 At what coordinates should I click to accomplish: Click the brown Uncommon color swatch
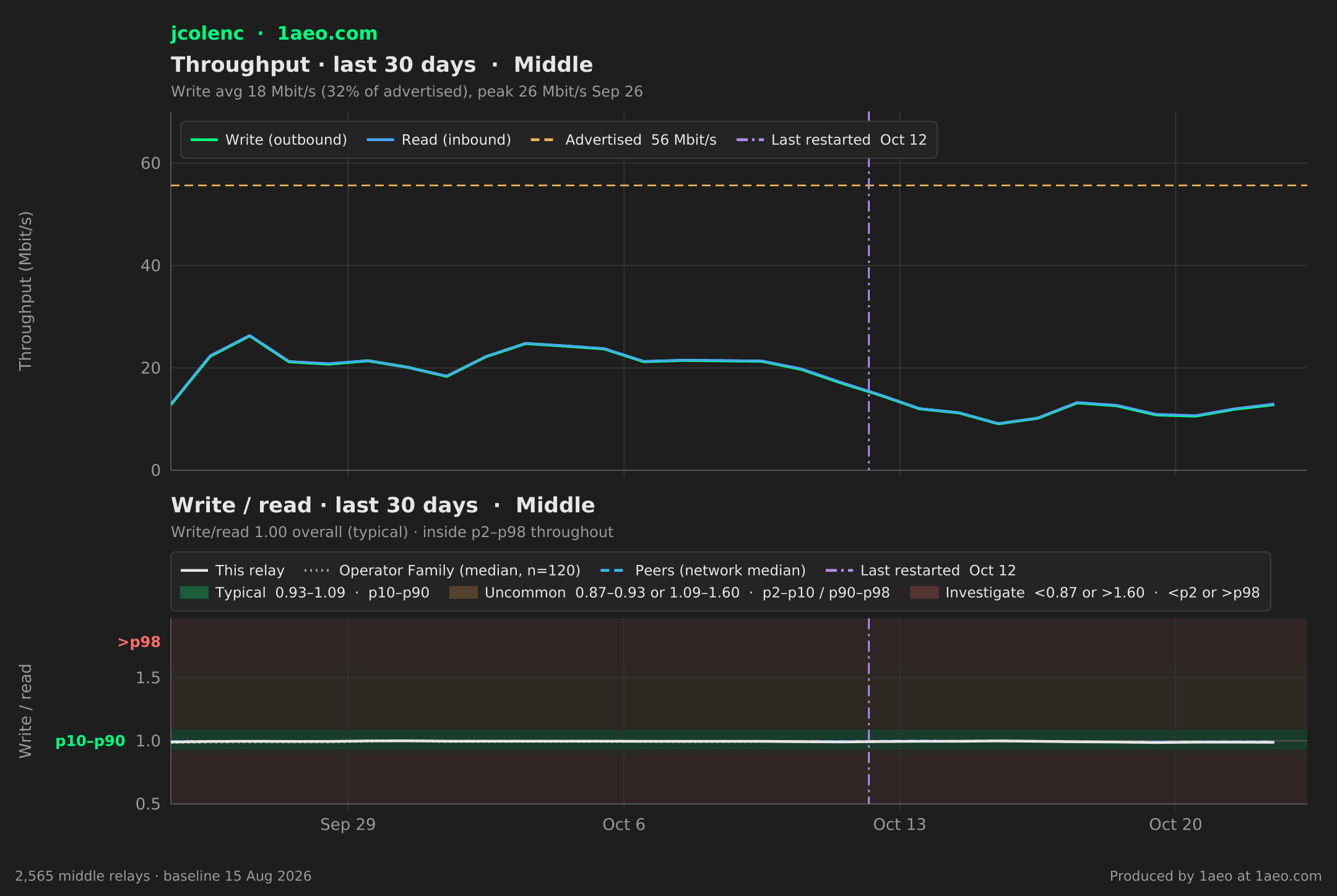click(464, 593)
